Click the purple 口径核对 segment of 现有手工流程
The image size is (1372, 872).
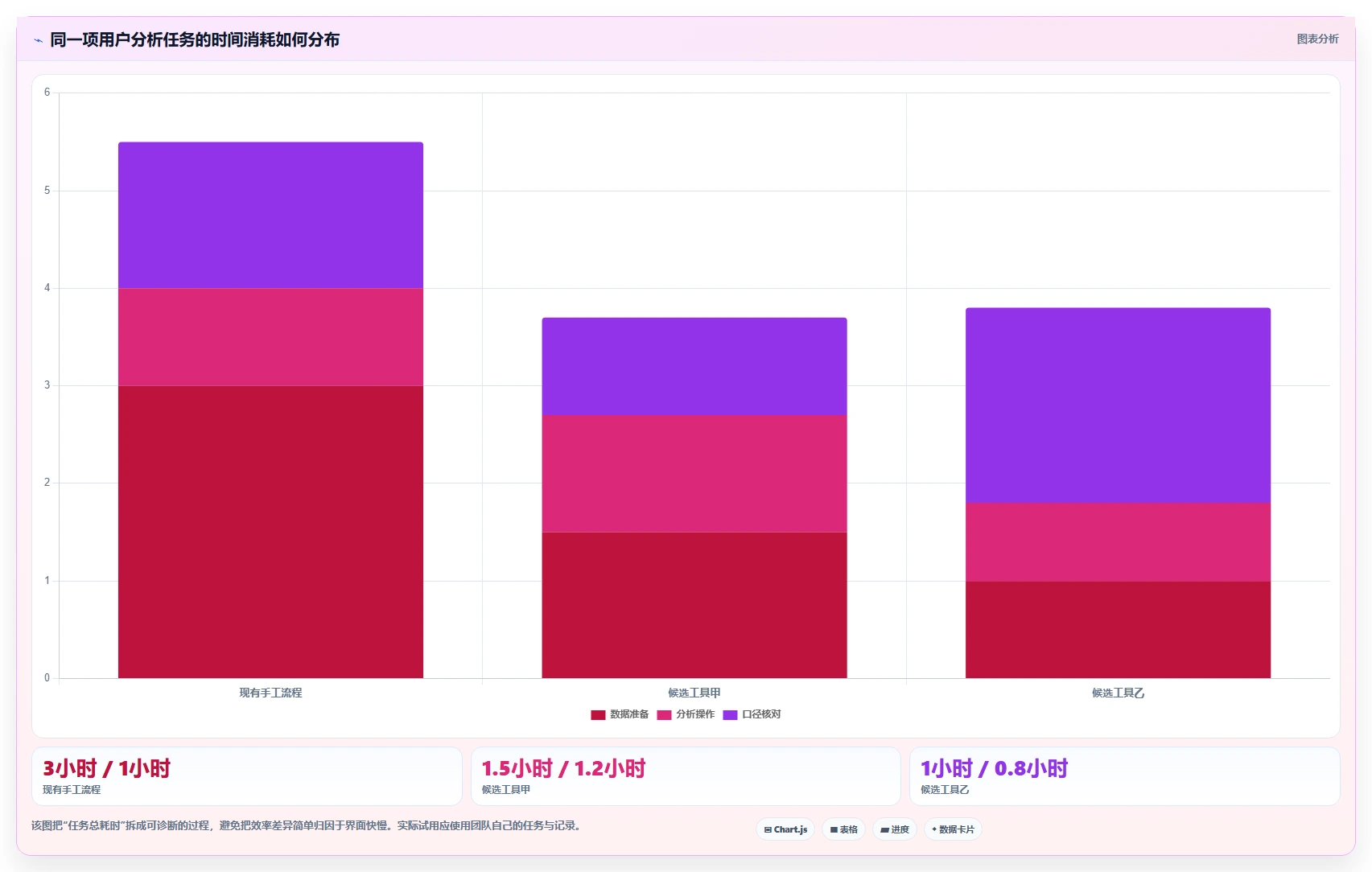click(x=270, y=216)
